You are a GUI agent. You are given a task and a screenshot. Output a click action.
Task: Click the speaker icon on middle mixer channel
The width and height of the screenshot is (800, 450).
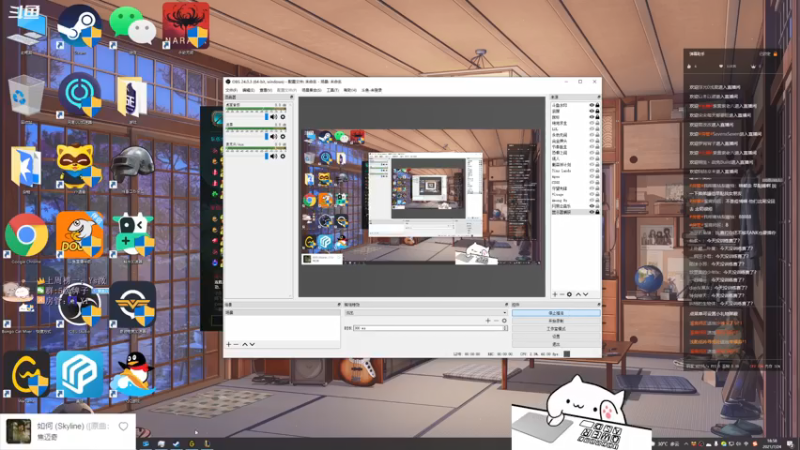point(273,137)
